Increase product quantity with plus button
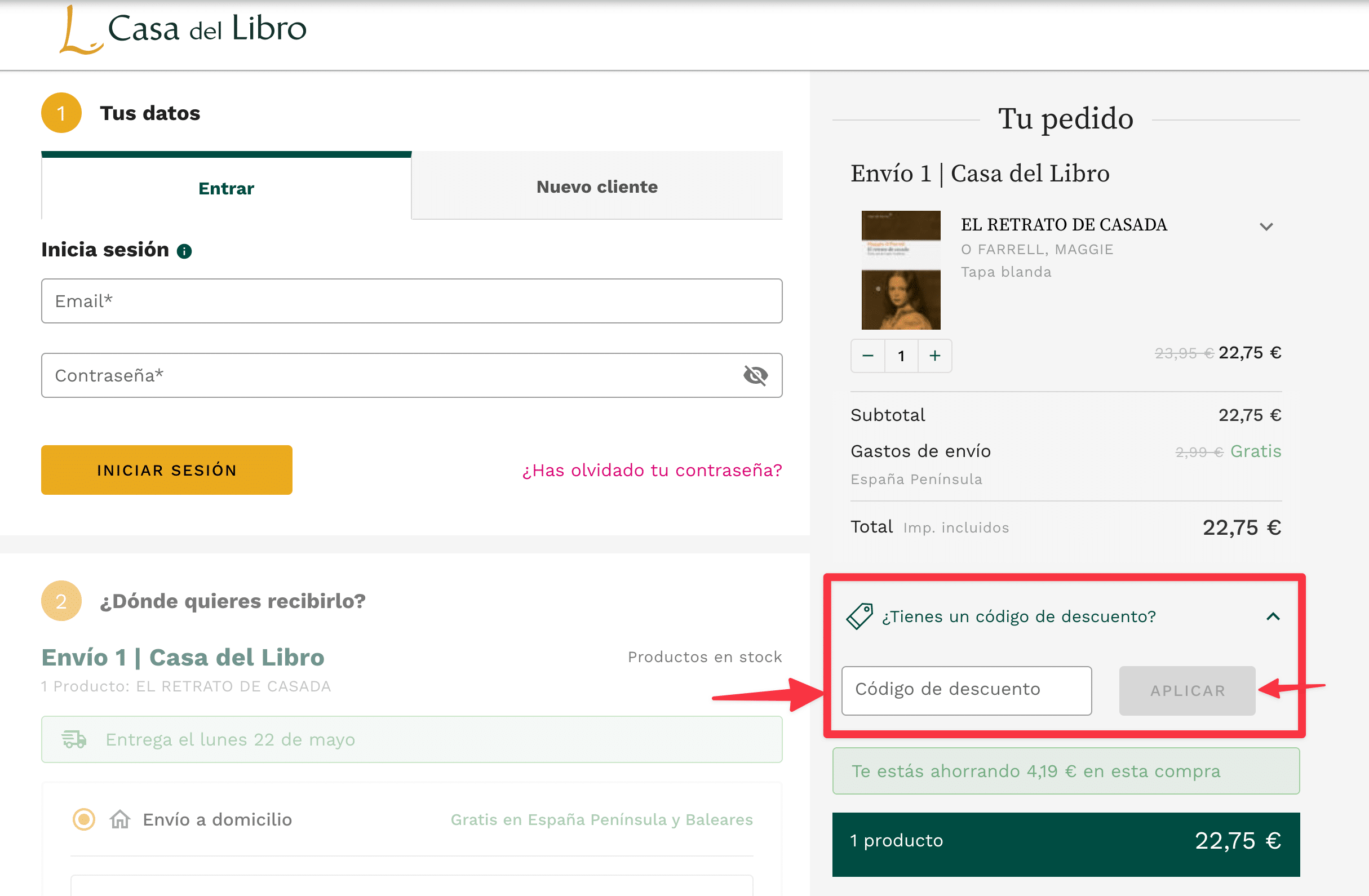Viewport: 1369px width, 896px height. [x=934, y=356]
